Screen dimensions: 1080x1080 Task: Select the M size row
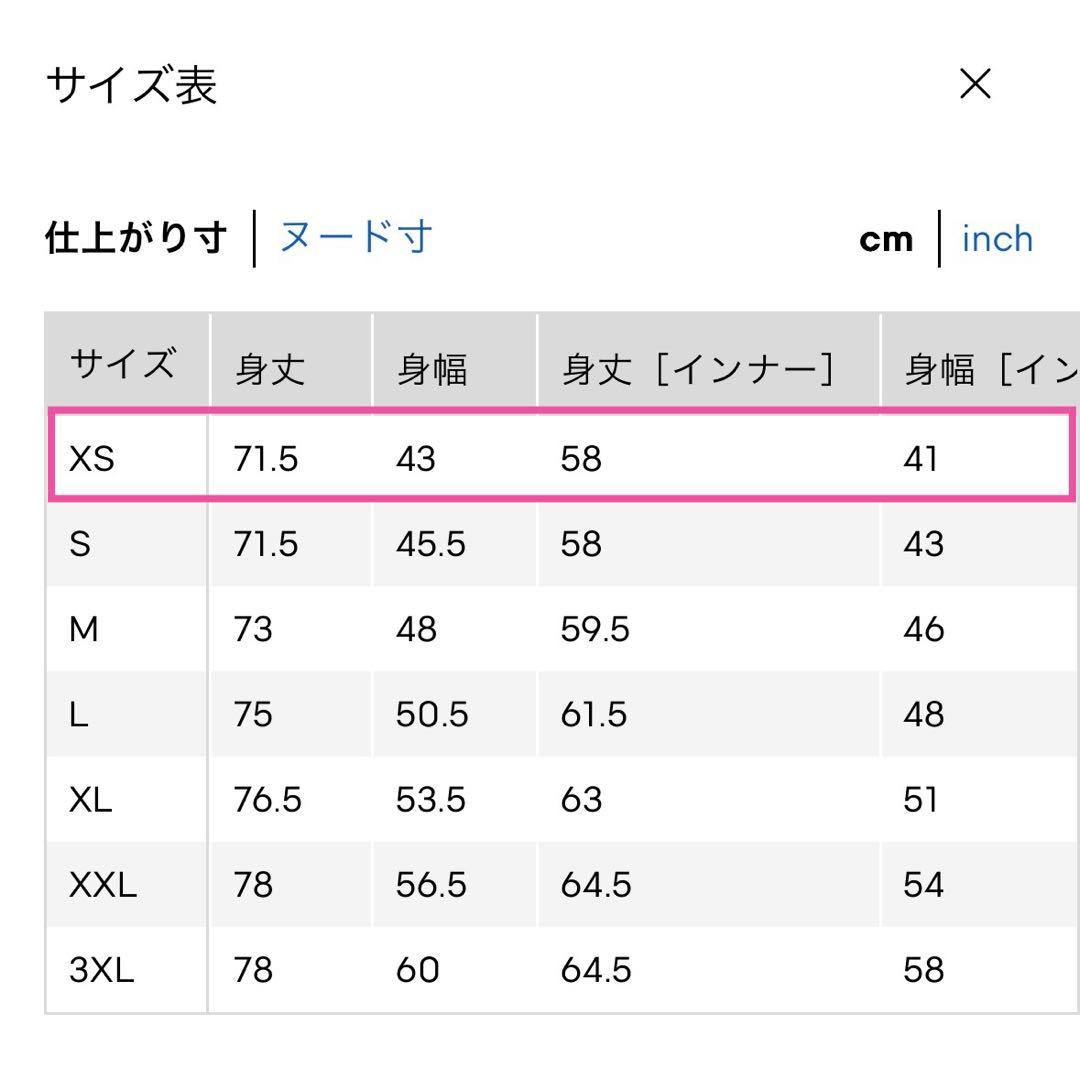[x=562, y=629]
